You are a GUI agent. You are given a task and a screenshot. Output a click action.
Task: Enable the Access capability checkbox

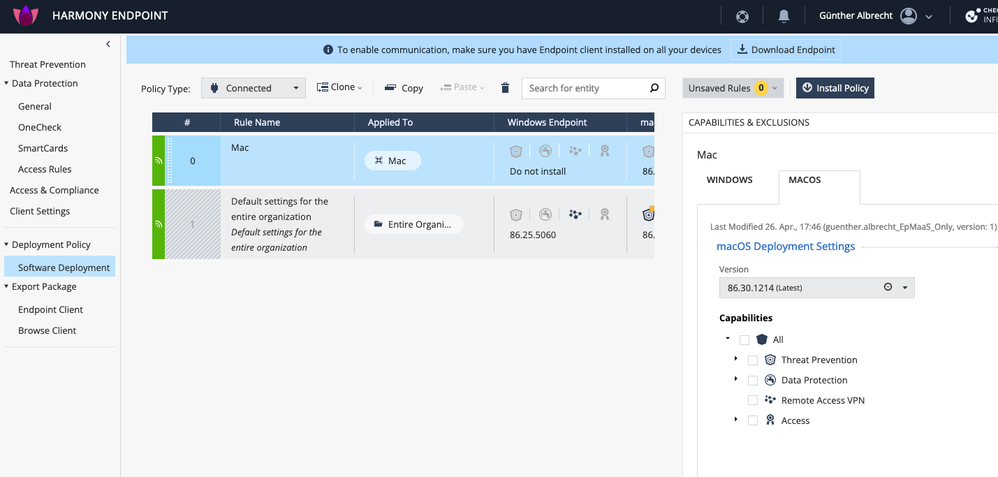(753, 421)
